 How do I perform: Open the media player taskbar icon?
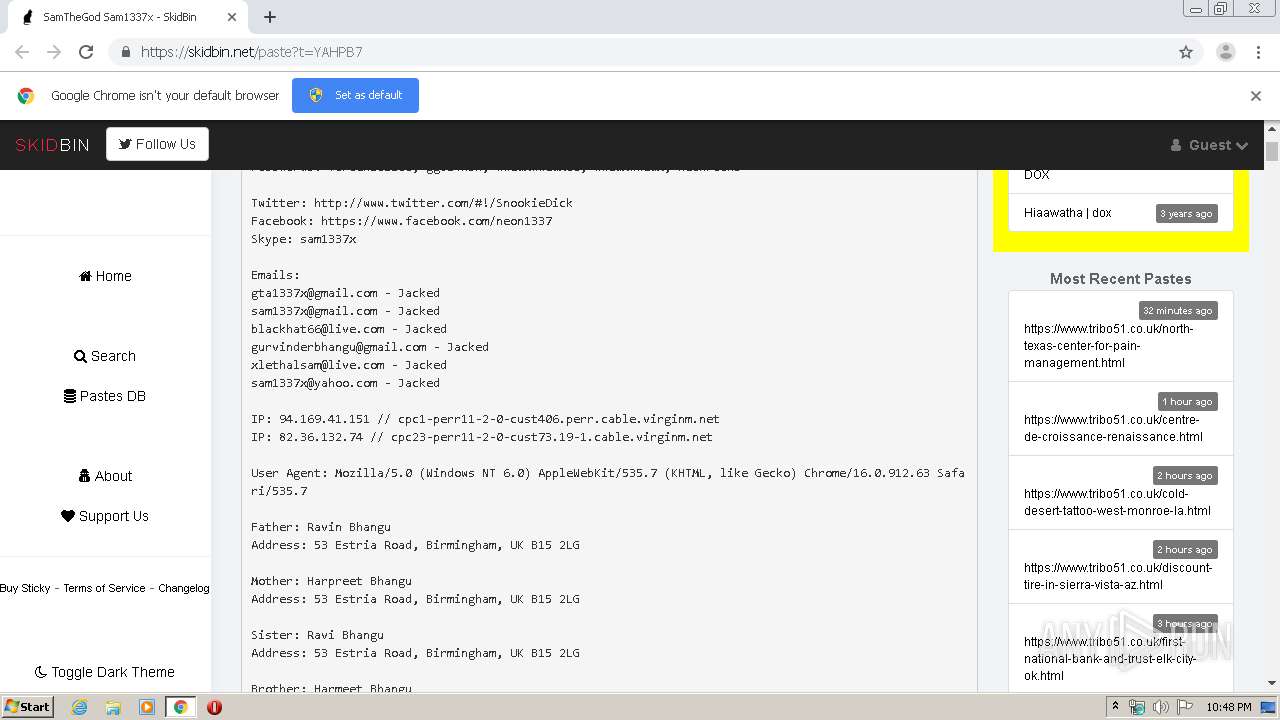[x=147, y=707]
